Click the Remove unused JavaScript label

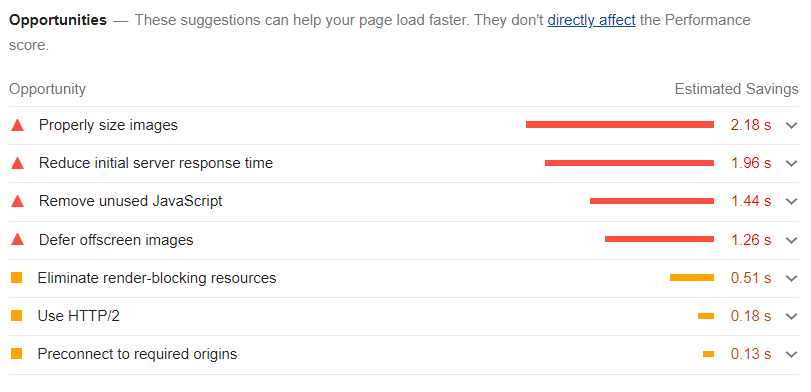(130, 201)
